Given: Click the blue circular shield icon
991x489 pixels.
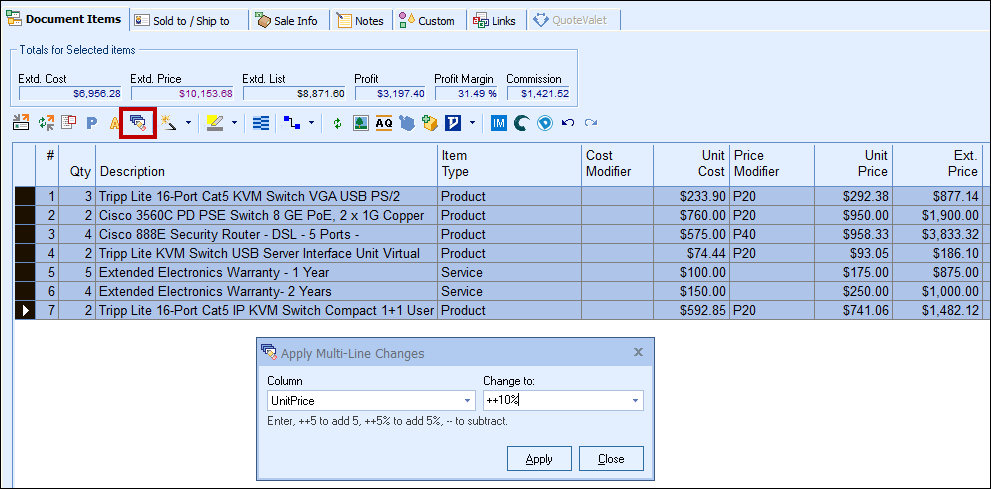Looking at the screenshot, I should 545,123.
